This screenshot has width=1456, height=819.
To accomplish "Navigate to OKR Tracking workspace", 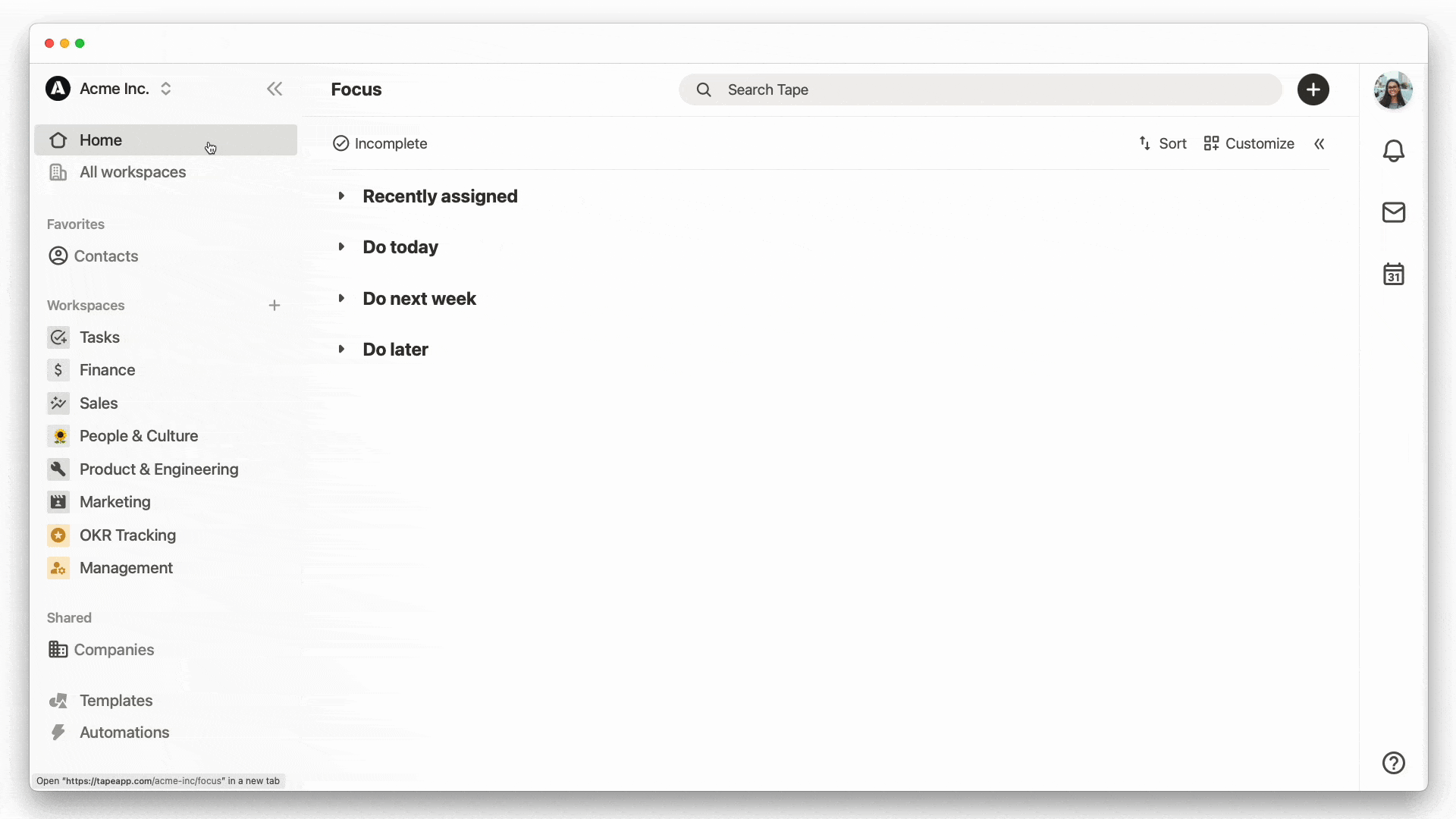I will pos(128,534).
